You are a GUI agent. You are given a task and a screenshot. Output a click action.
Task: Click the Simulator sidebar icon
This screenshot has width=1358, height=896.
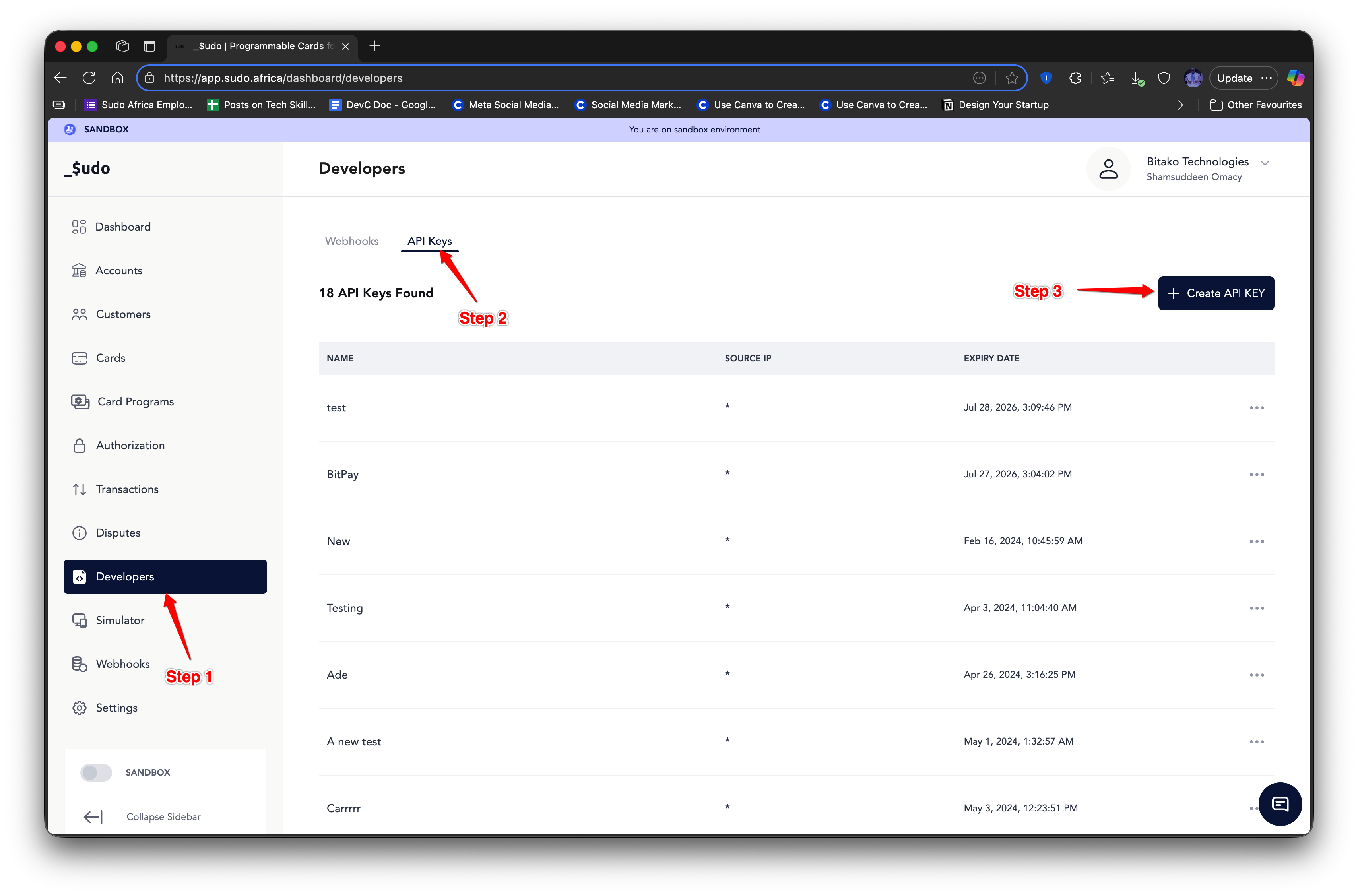[80, 620]
